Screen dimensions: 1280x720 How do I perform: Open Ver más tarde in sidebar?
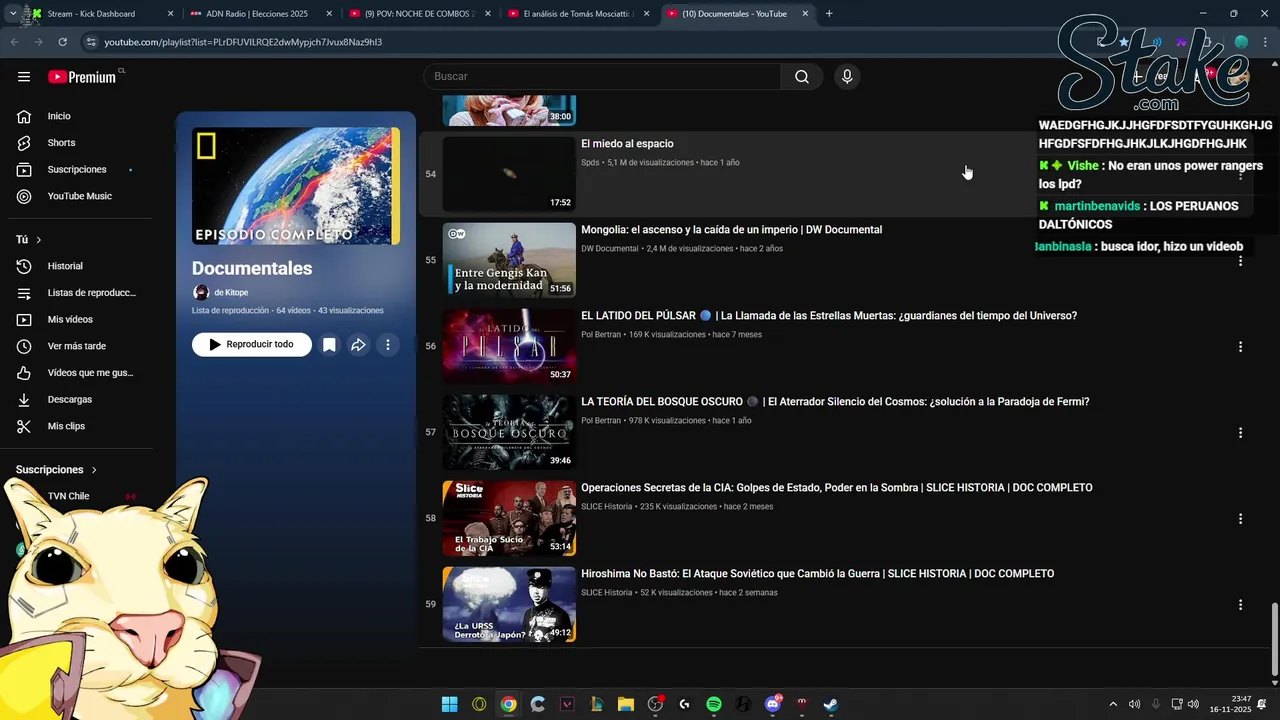(76, 346)
